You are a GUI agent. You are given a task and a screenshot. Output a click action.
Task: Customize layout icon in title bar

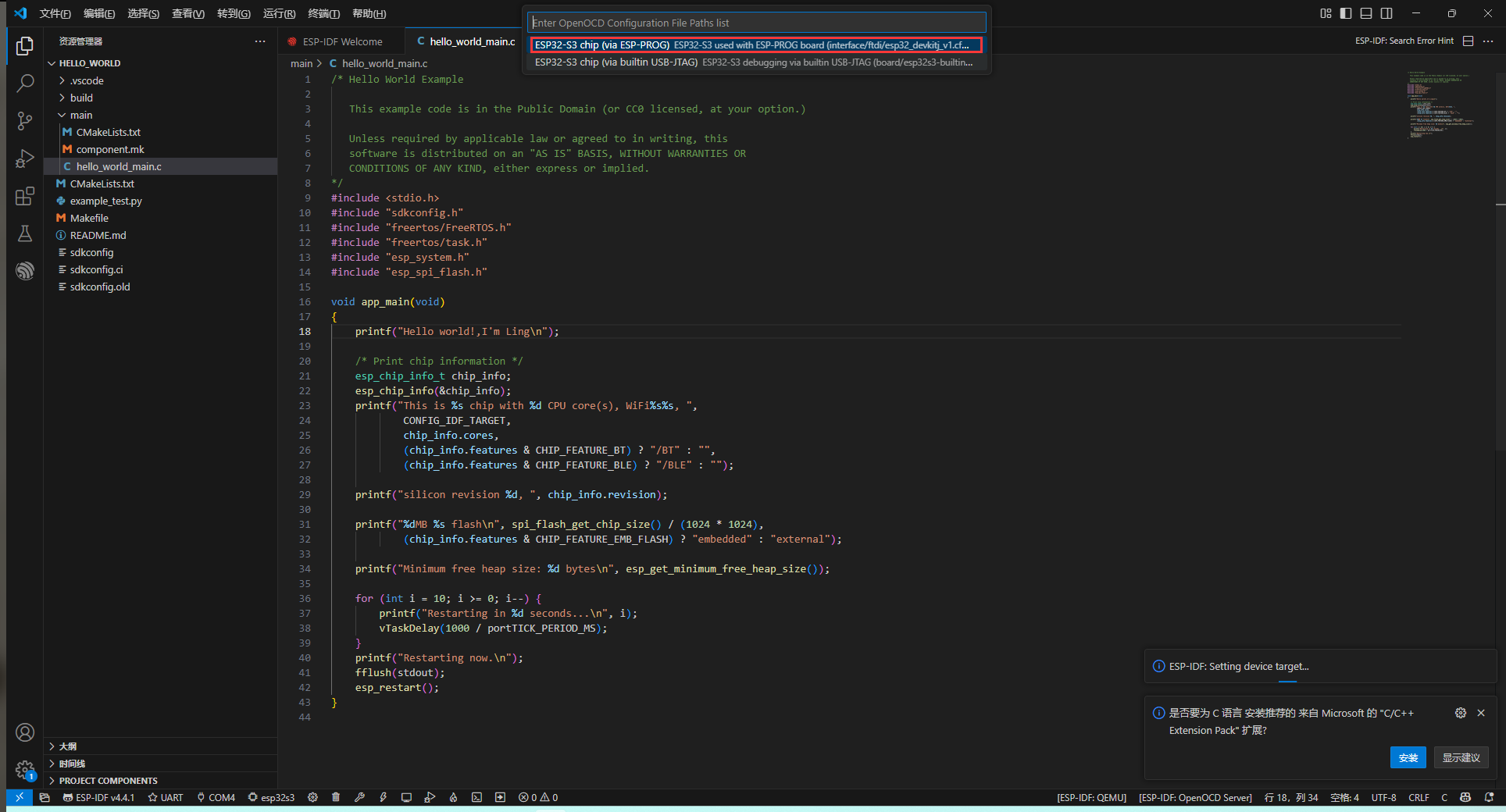click(1326, 13)
